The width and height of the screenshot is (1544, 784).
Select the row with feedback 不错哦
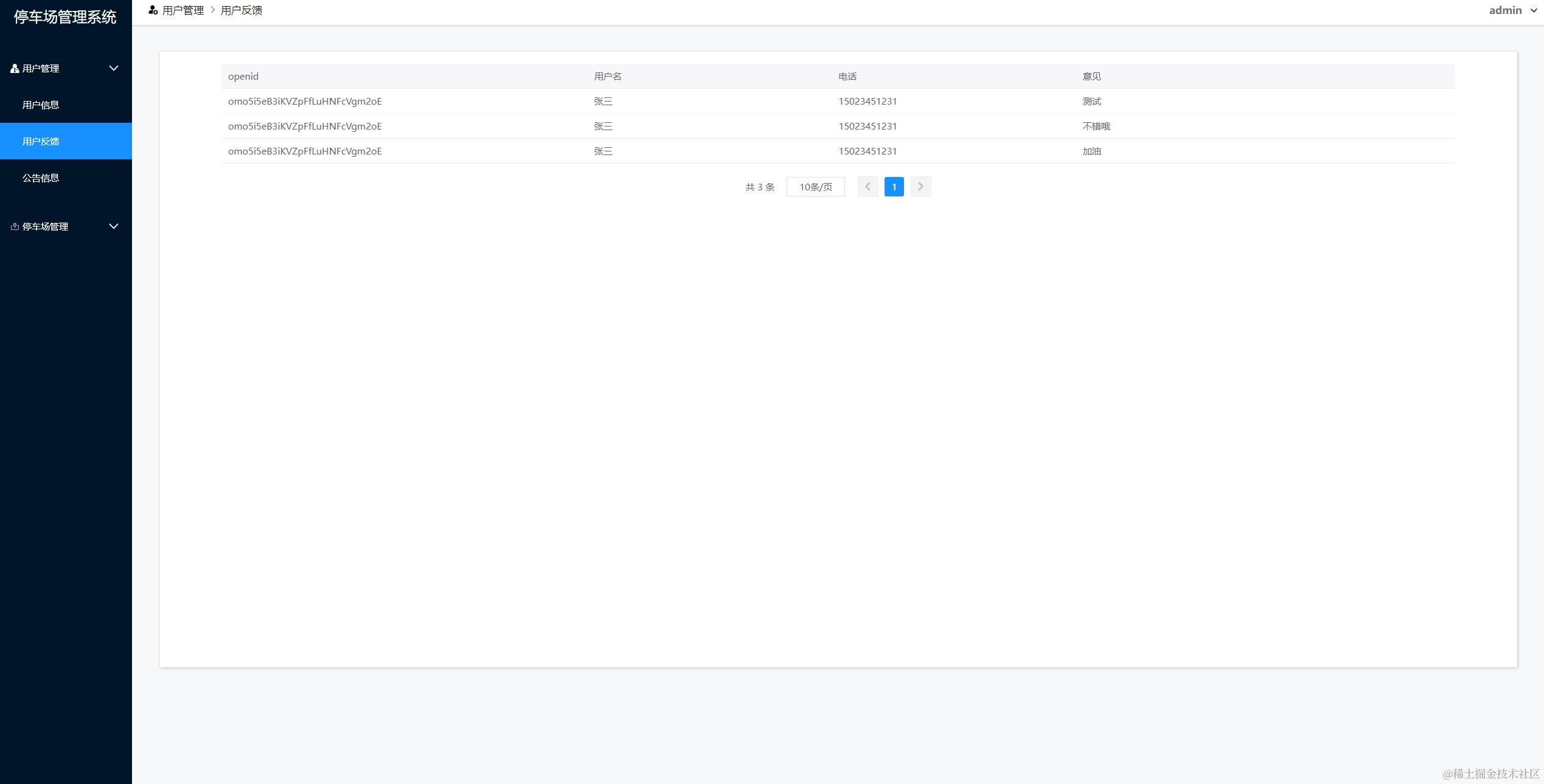tap(1096, 127)
